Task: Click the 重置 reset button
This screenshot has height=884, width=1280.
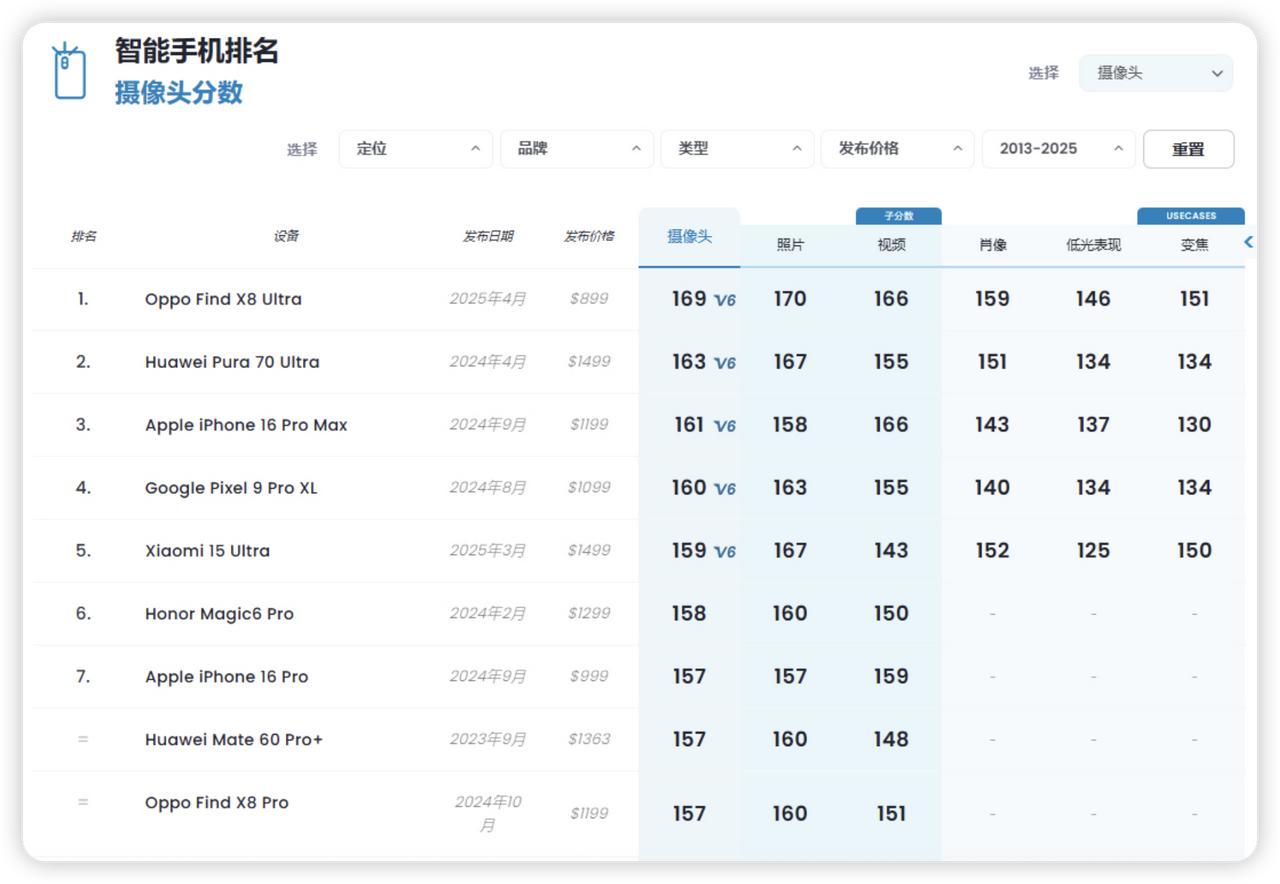Action: (x=1188, y=149)
